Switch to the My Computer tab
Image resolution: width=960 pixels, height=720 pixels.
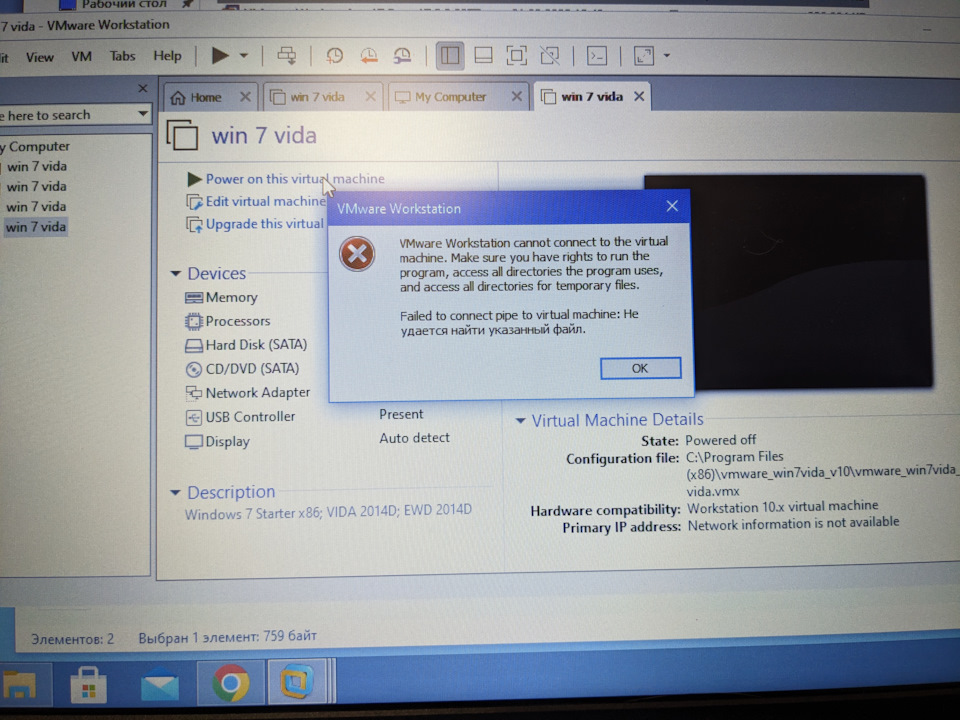point(450,97)
